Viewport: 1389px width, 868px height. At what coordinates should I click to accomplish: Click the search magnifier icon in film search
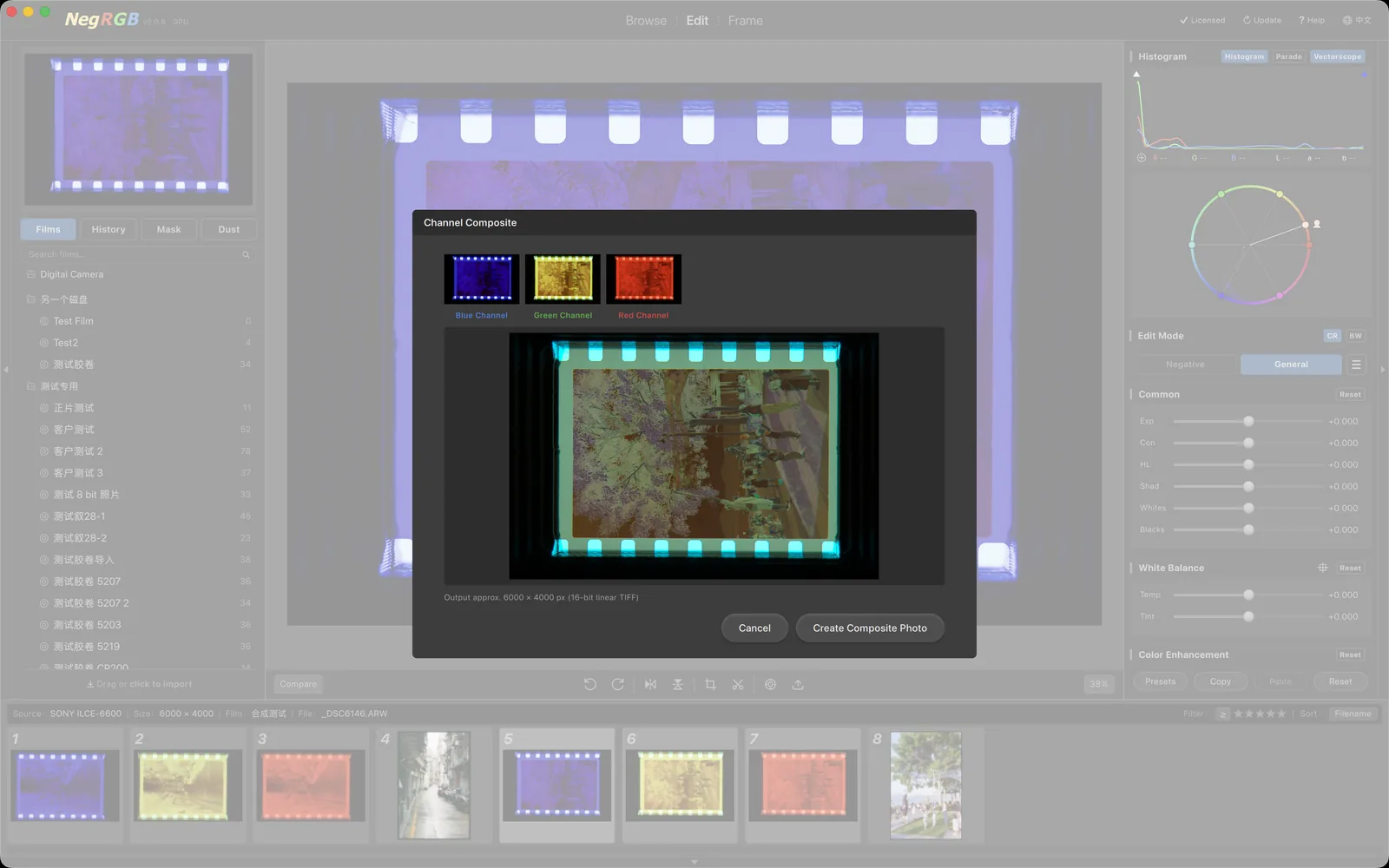pyautogui.click(x=246, y=254)
